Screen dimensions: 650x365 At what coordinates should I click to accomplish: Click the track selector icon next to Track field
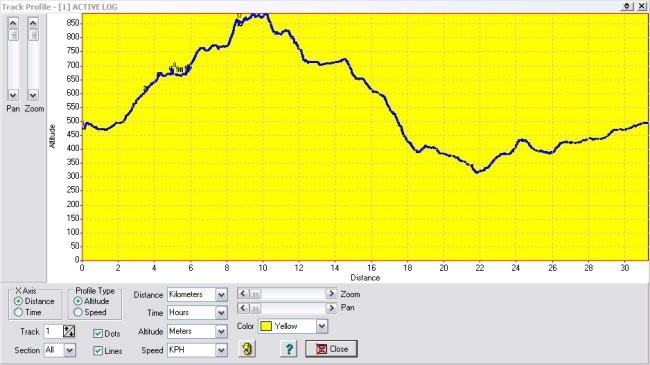pyautogui.click(x=69, y=331)
